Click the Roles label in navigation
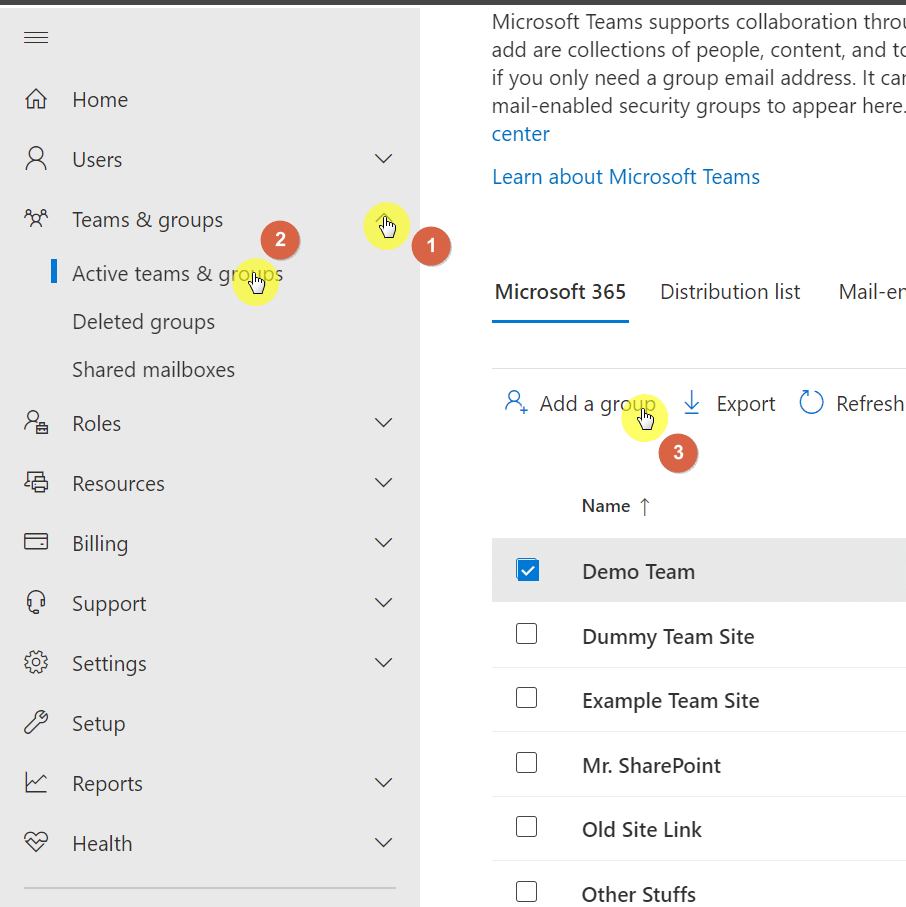This screenshot has width=906, height=907. (x=97, y=424)
